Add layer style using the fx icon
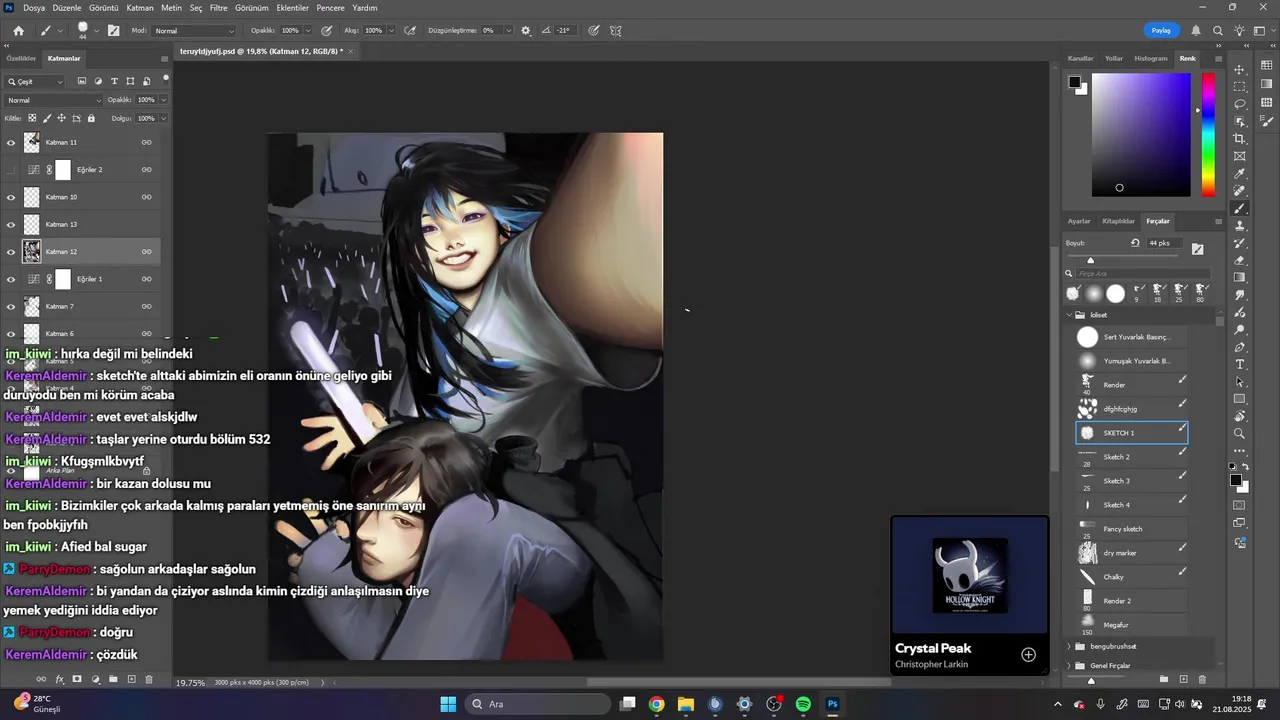 (59, 679)
